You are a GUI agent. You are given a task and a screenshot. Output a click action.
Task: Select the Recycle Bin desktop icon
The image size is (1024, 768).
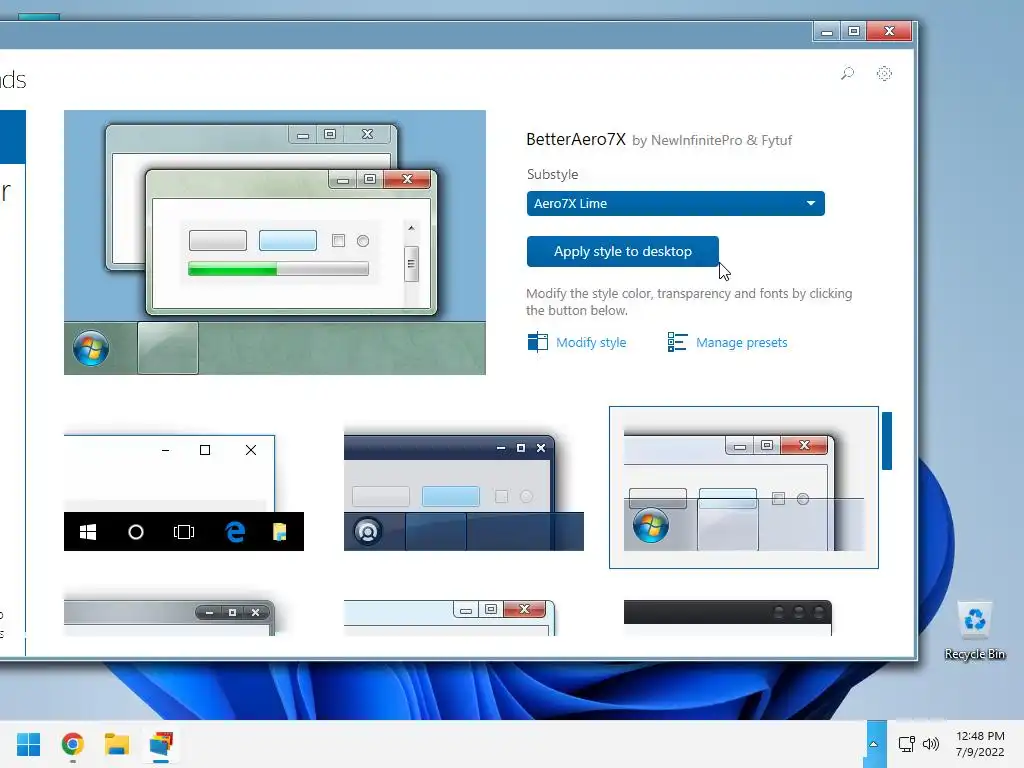coord(975,630)
